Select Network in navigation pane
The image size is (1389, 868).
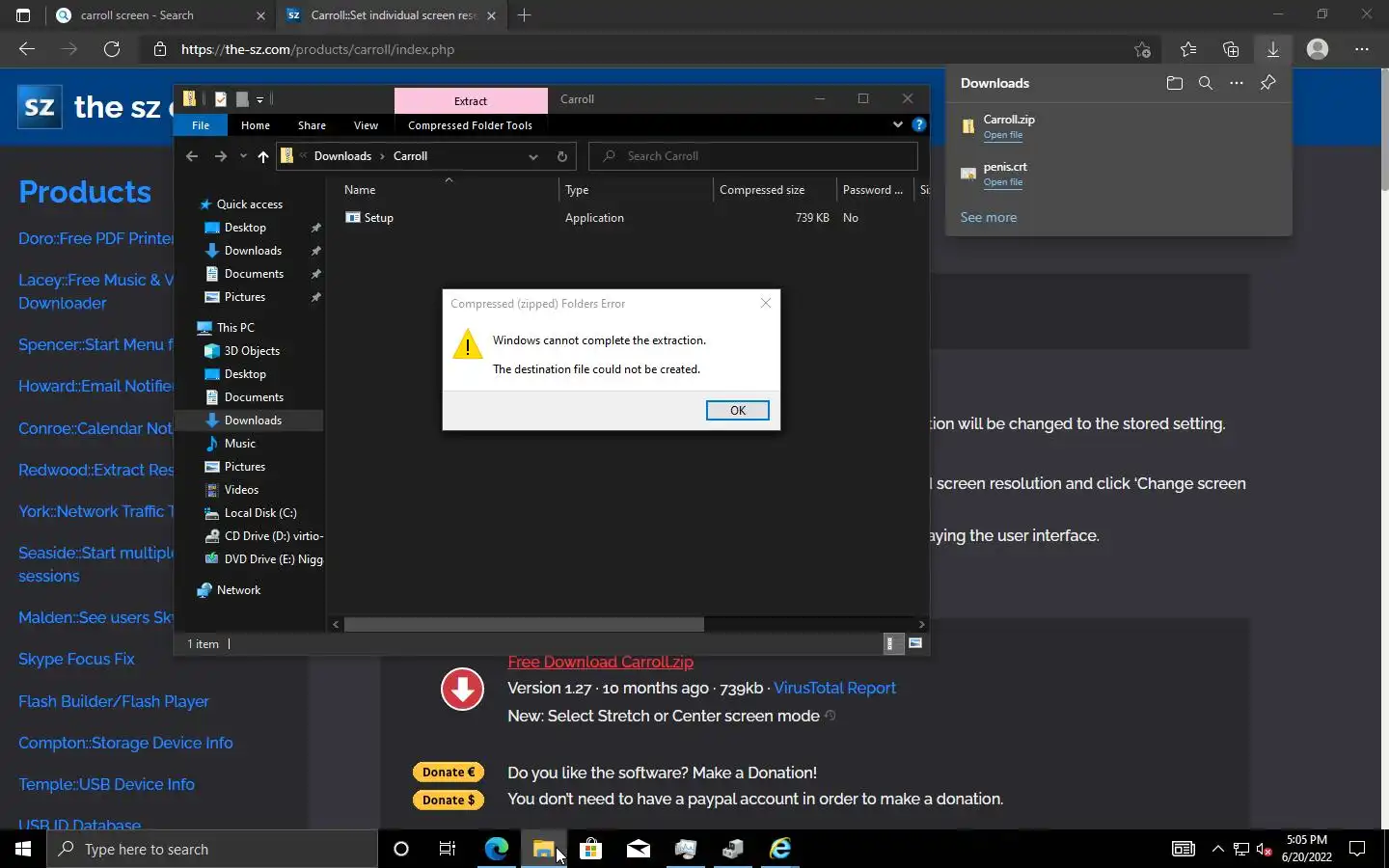tap(238, 590)
